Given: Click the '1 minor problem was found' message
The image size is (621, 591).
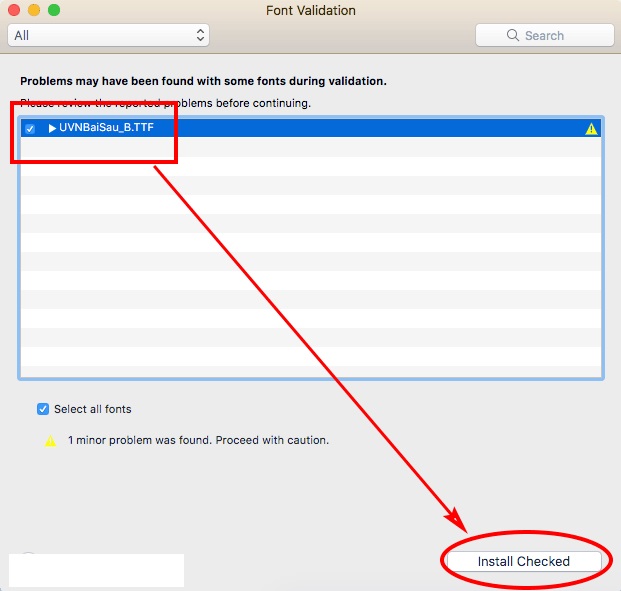Looking at the screenshot, I should [198, 440].
